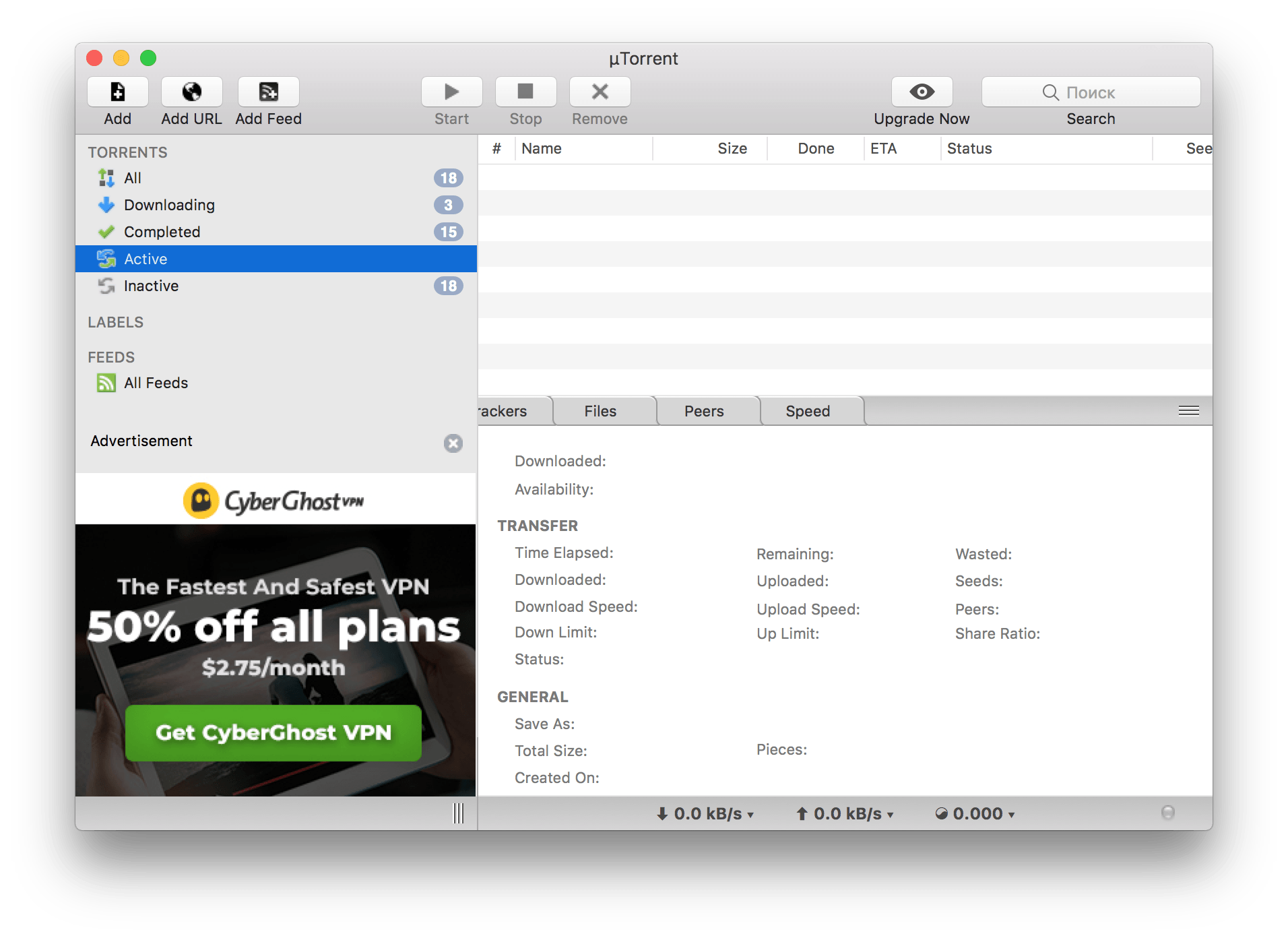This screenshot has width=1288, height=938.
Task: Sort by the Status column header
Action: click(x=1047, y=149)
